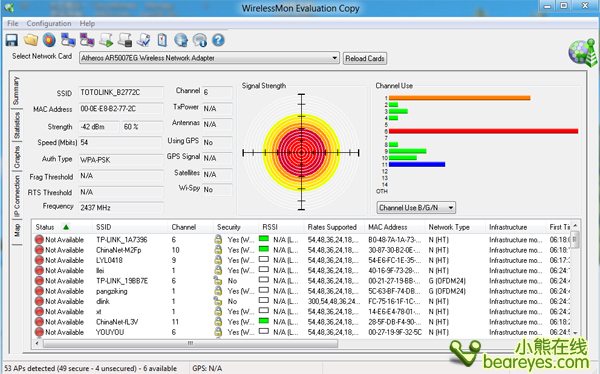
Task: Switch to the Statistics side tab
Action: click(x=16, y=126)
